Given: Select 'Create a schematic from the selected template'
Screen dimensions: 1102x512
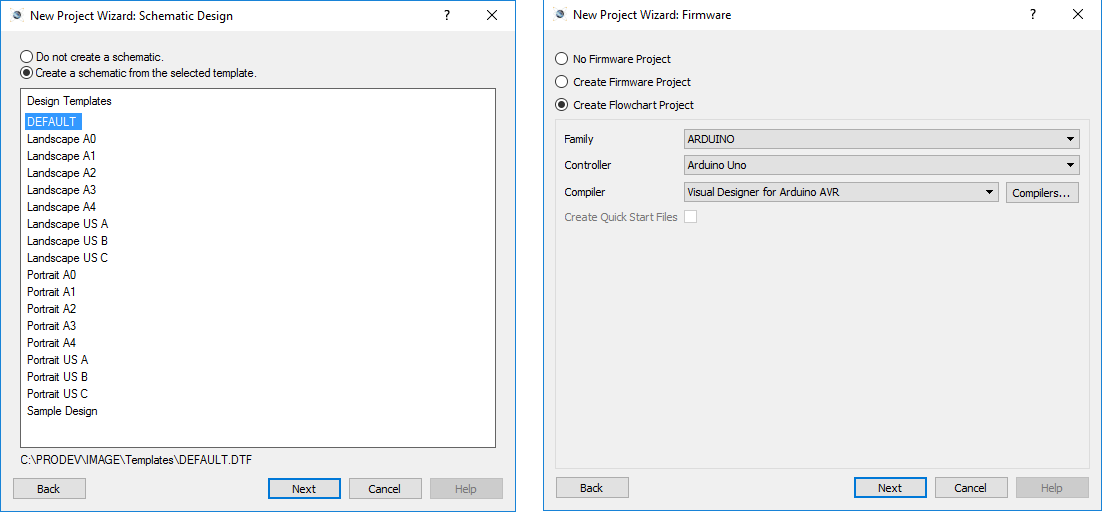Looking at the screenshot, I should tap(27, 73).
